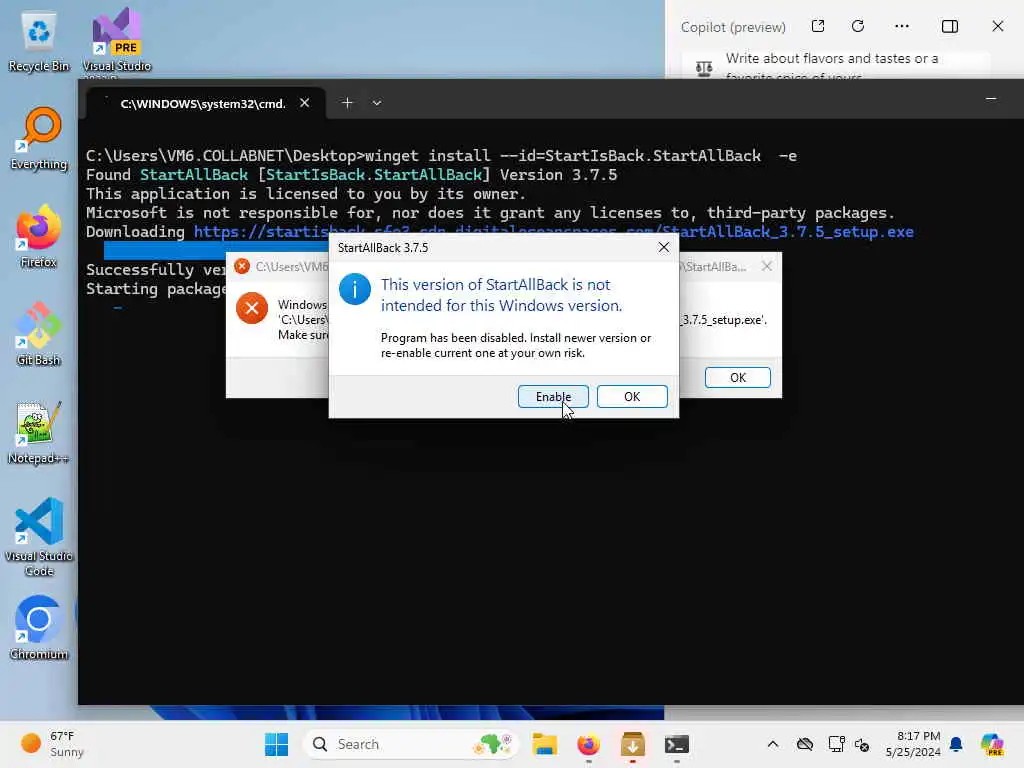Launch Firefox from the desktop
1024x768 pixels.
click(x=39, y=237)
